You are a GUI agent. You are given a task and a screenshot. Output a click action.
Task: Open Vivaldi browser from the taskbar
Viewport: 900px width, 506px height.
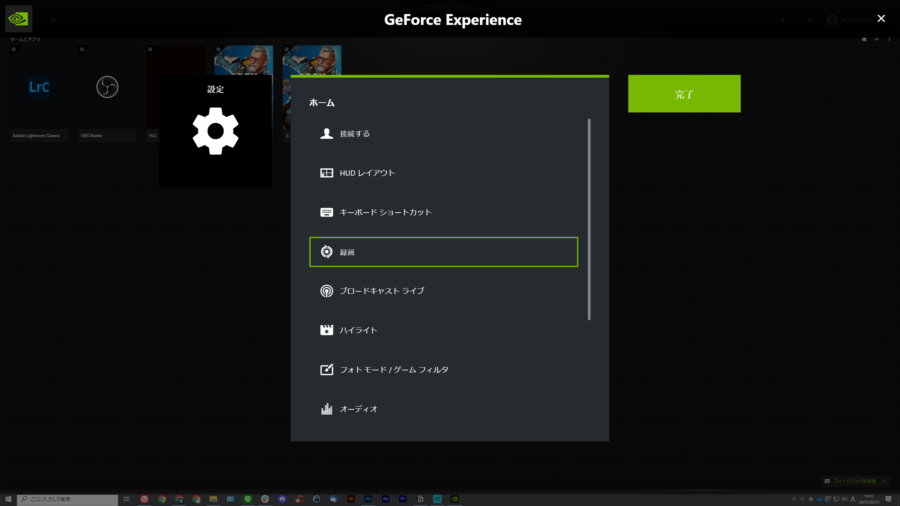point(144,499)
